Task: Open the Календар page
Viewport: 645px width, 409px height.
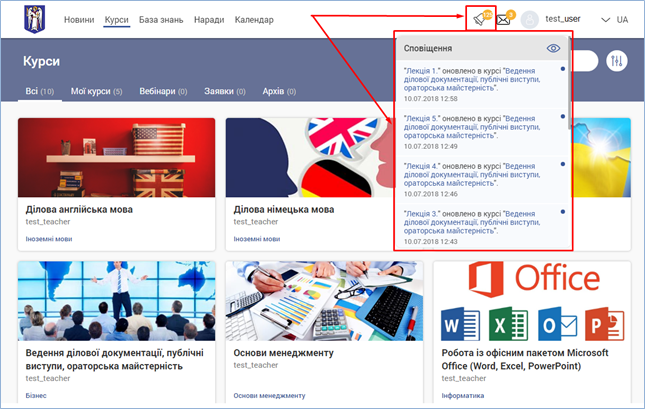Action: click(x=254, y=20)
